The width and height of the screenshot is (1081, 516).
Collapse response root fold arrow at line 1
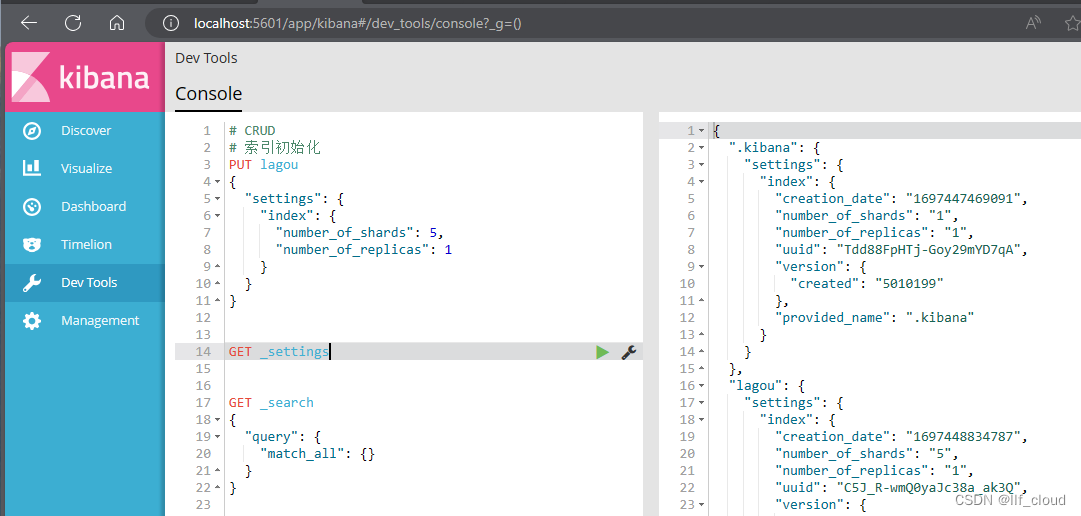701,131
